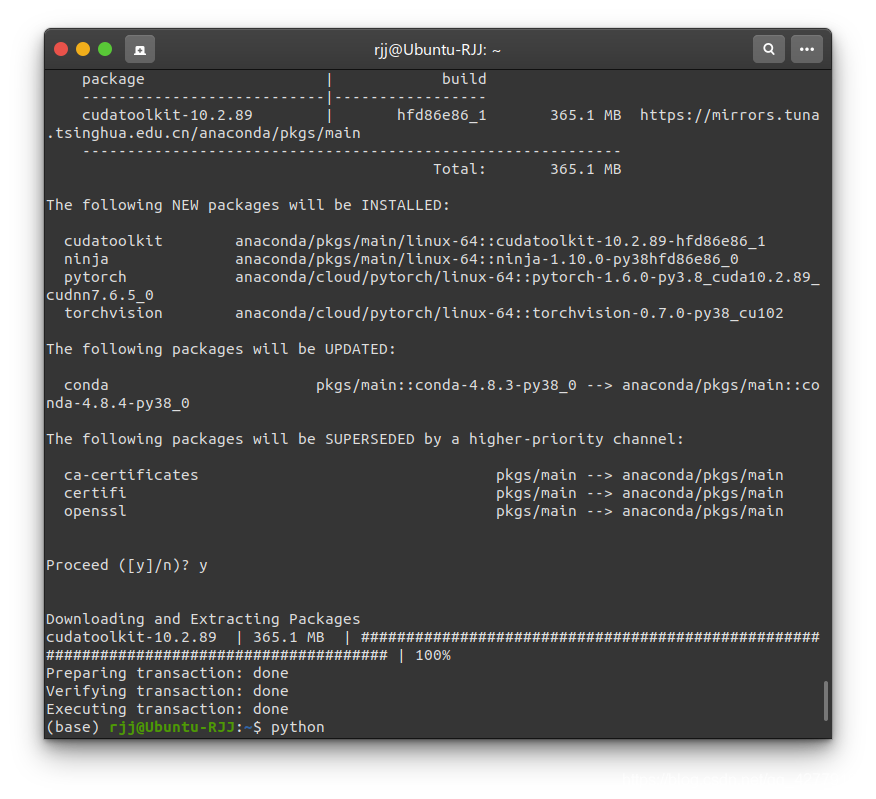Click 'Downloading and Extracting Packages' heading

coord(203,619)
